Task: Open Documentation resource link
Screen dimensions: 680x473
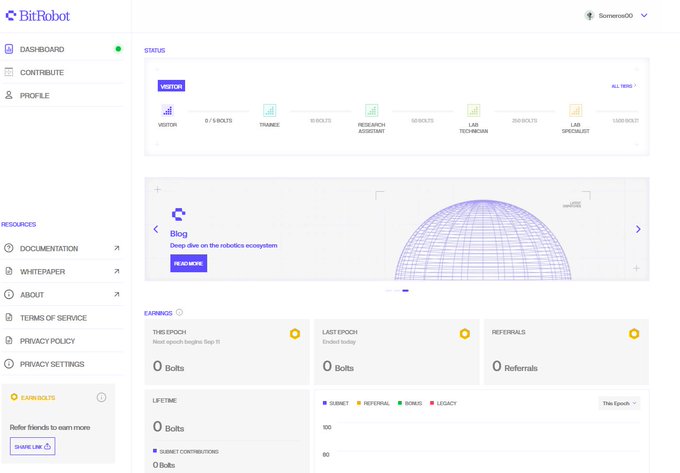Action: (x=62, y=248)
